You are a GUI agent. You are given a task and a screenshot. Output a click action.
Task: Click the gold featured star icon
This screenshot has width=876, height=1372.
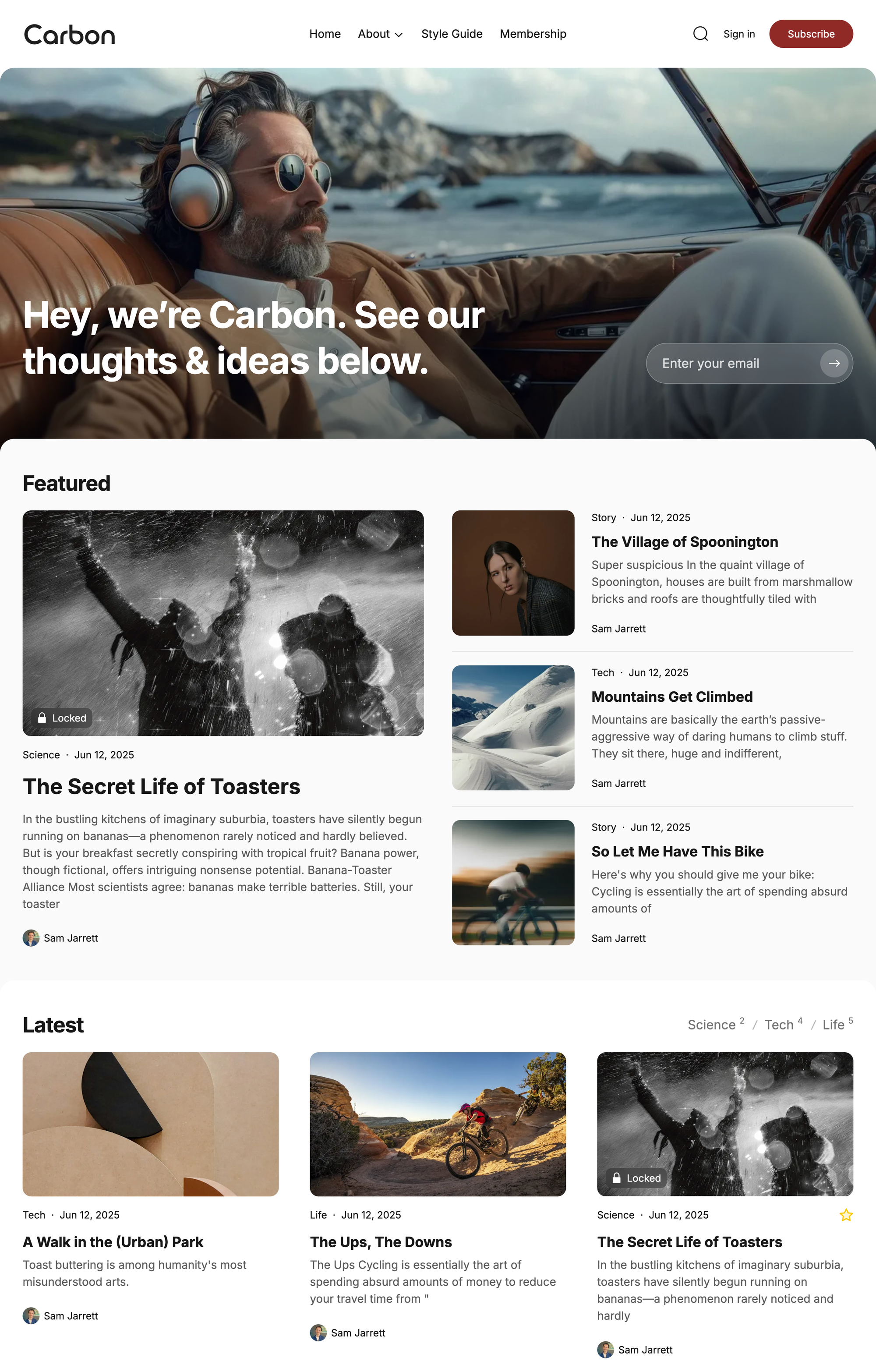pyautogui.click(x=846, y=1215)
